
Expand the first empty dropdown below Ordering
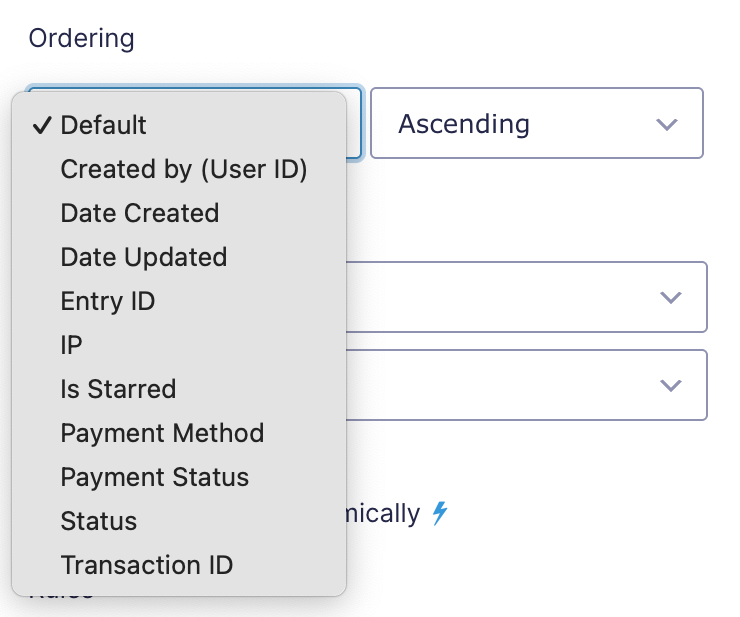tap(526, 297)
